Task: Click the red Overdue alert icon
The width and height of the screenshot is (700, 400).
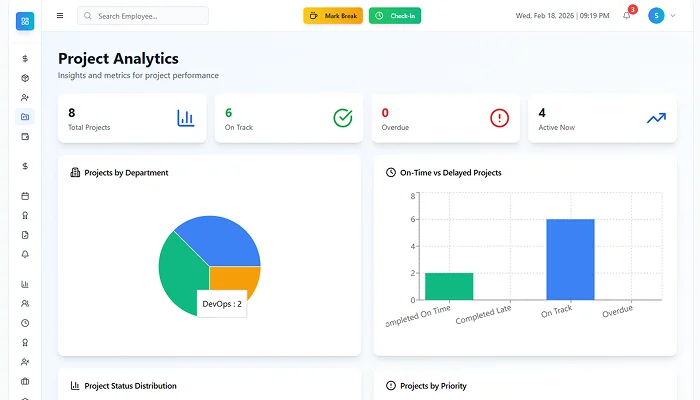Action: (x=499, y=118)
